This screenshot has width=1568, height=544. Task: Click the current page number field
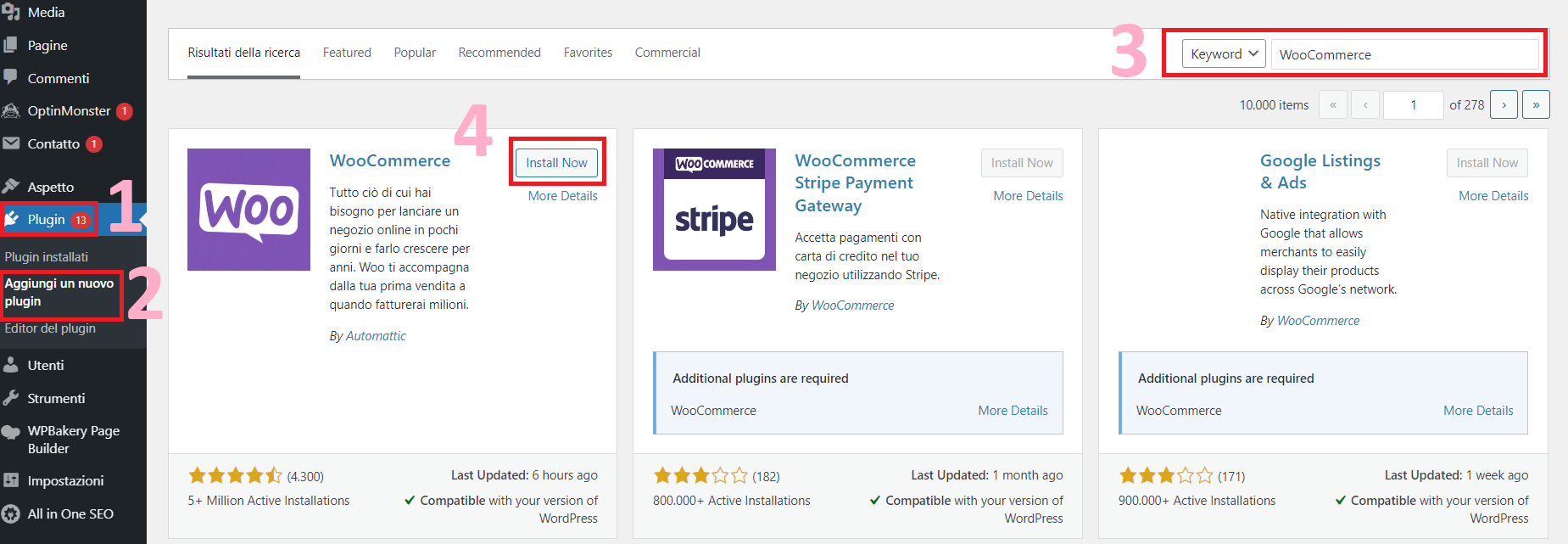(x=1413, y=105)
